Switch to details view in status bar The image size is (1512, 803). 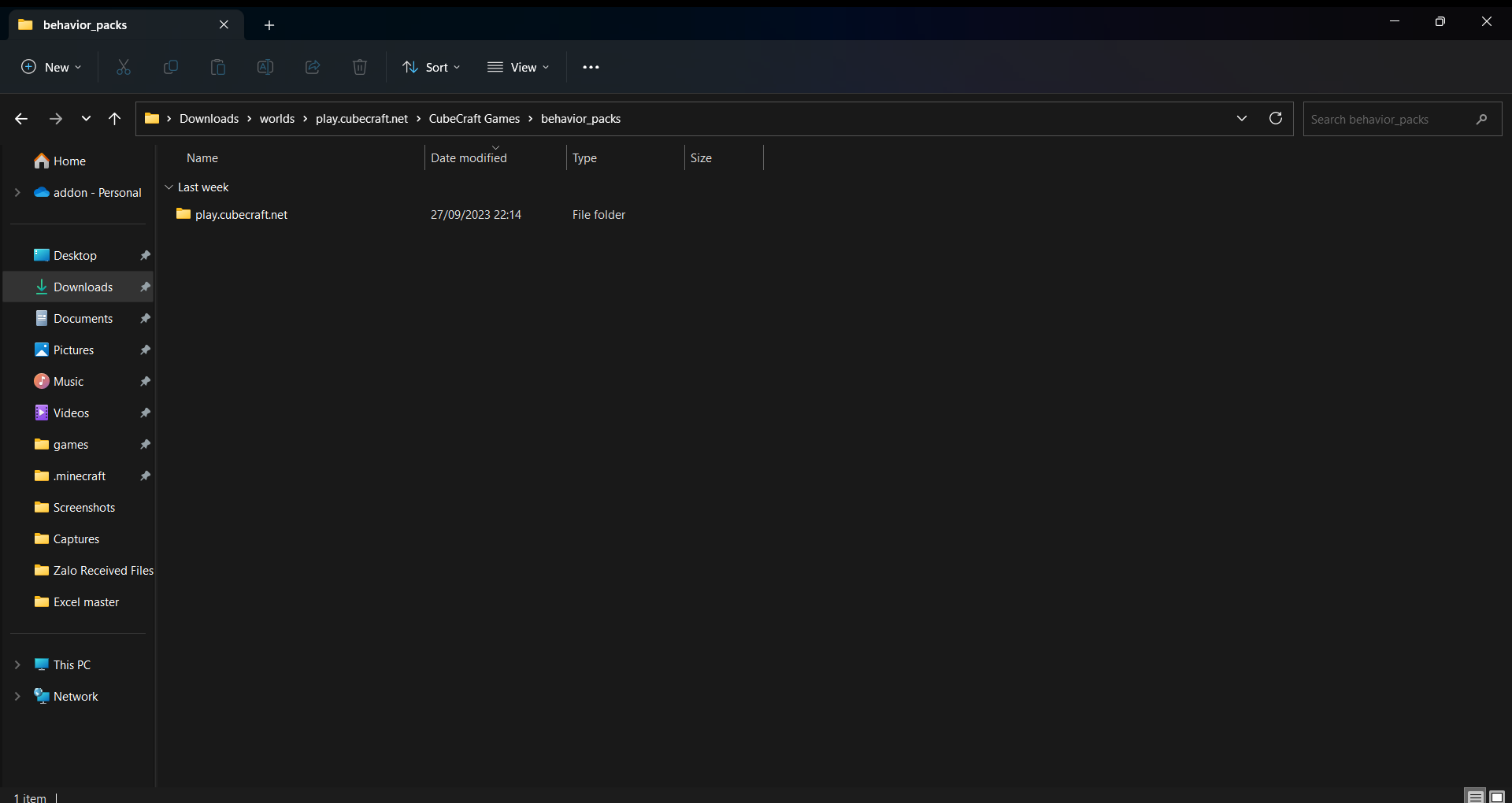point(1474,795)
